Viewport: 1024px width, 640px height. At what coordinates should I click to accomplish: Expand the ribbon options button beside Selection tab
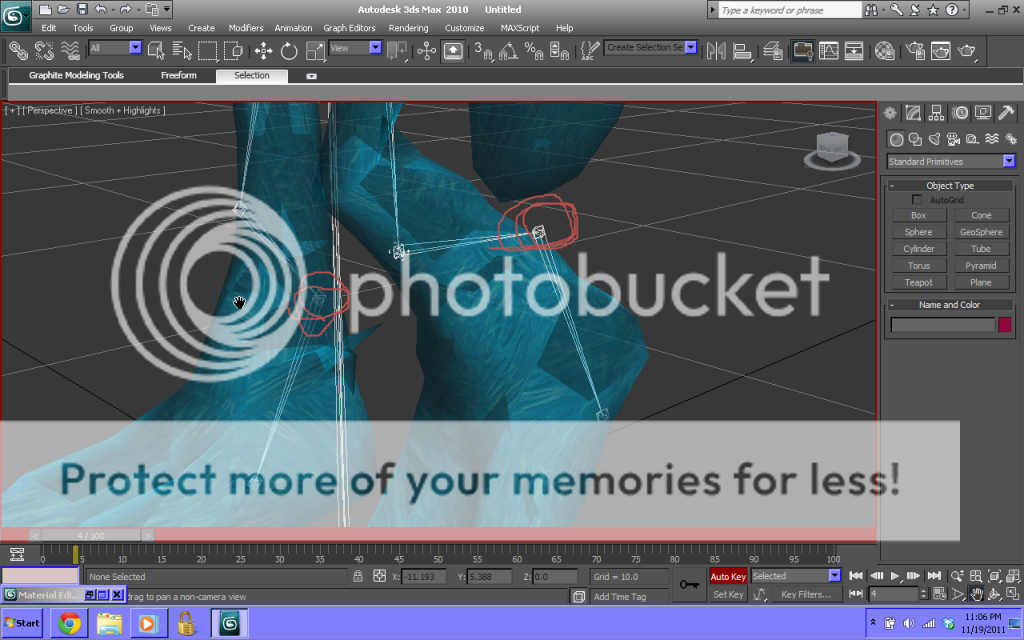311,76
